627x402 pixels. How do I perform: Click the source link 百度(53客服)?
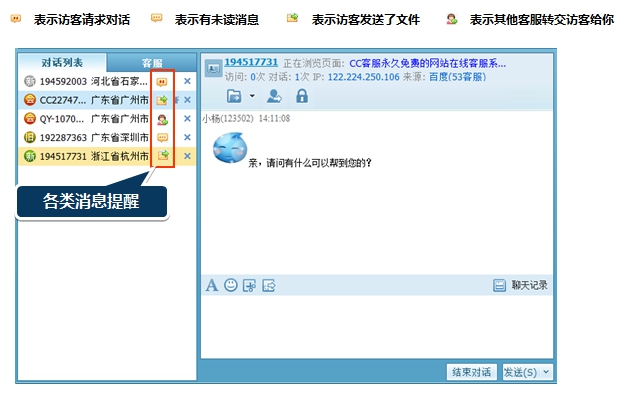coord(457,77)
